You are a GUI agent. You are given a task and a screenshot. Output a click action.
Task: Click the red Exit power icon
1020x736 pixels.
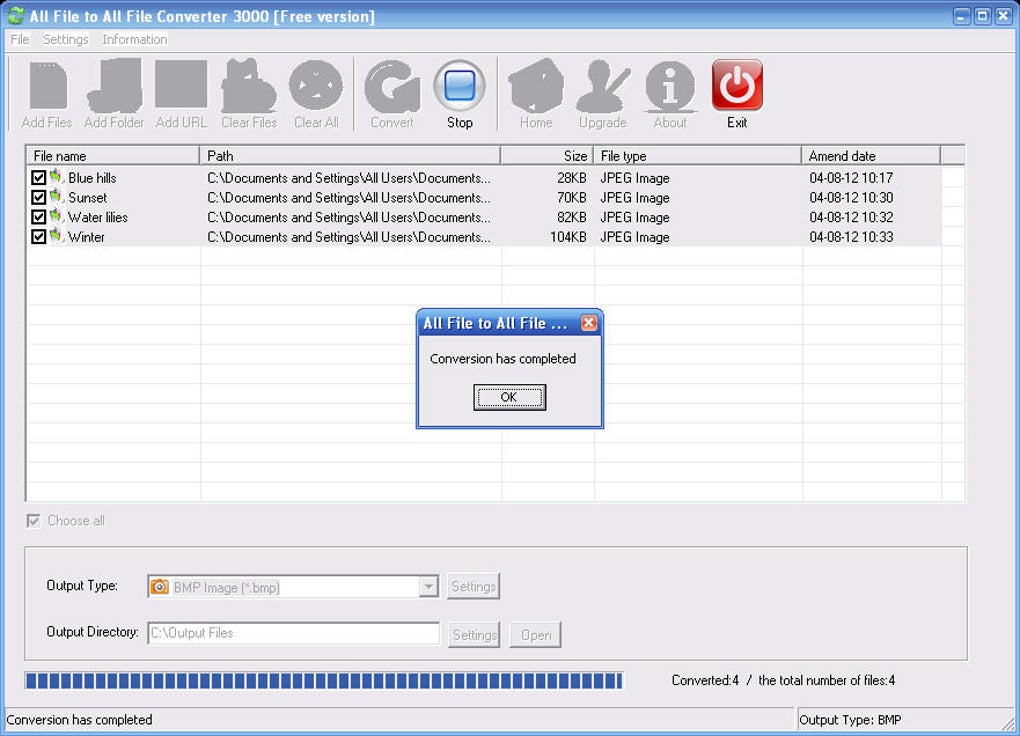click(737, 85)
